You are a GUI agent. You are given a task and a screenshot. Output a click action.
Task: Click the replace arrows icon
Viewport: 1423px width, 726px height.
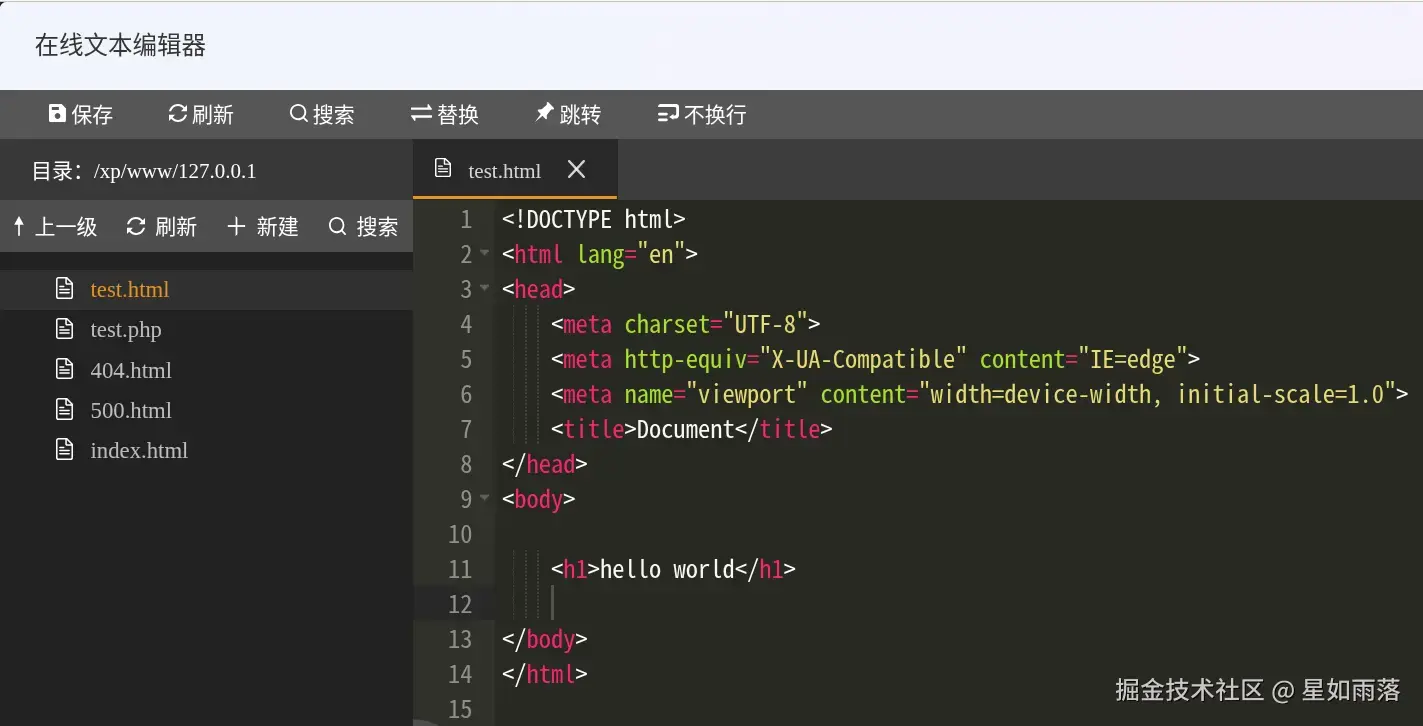point(421,114)
